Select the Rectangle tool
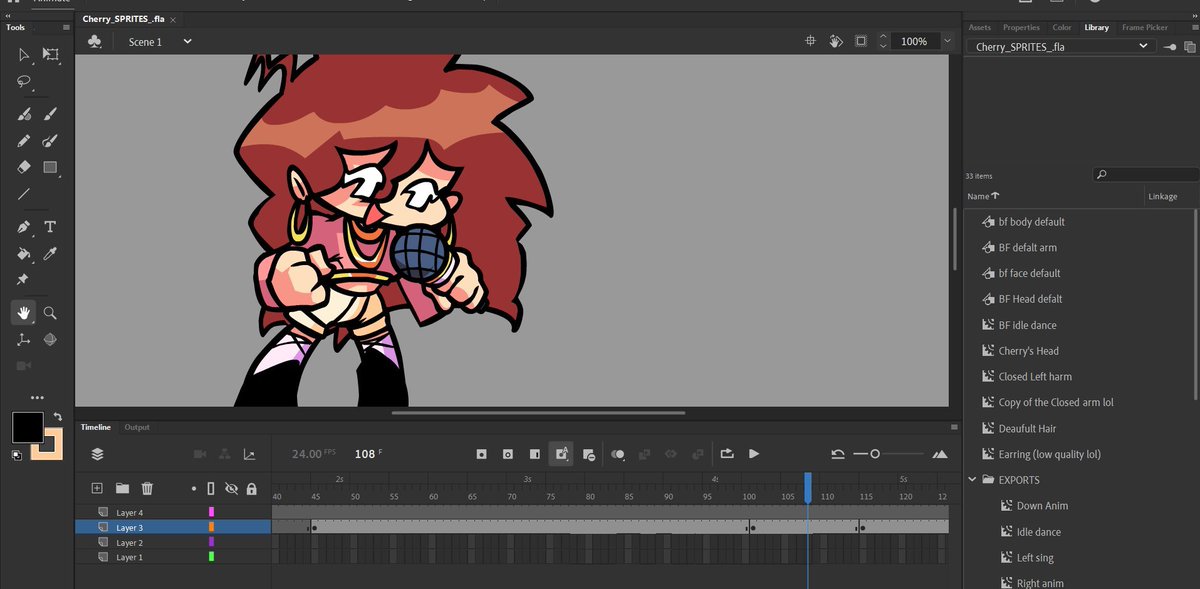 click(x=50, y=168)
